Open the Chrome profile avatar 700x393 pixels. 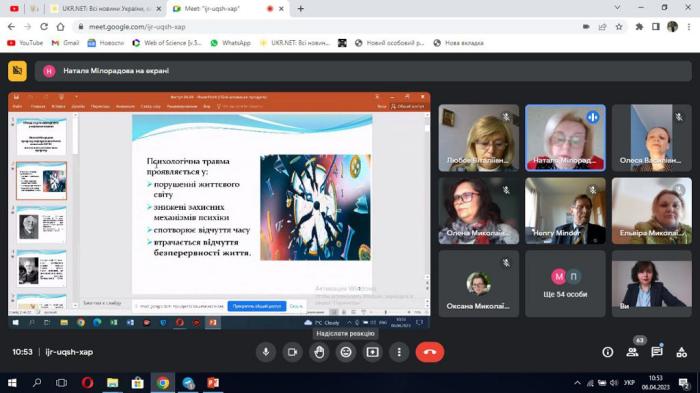coord(672,27)
